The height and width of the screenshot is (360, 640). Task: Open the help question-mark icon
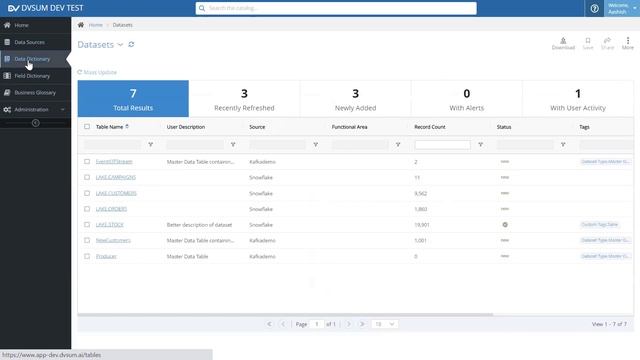click(x=594, y=8)
